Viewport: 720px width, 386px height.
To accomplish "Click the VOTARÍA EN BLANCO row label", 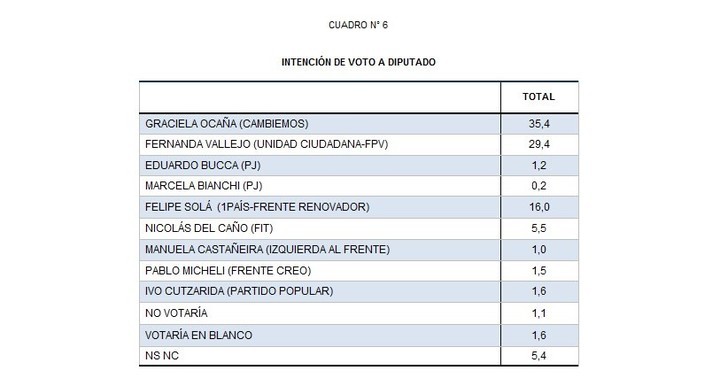I will coord(198,335).
